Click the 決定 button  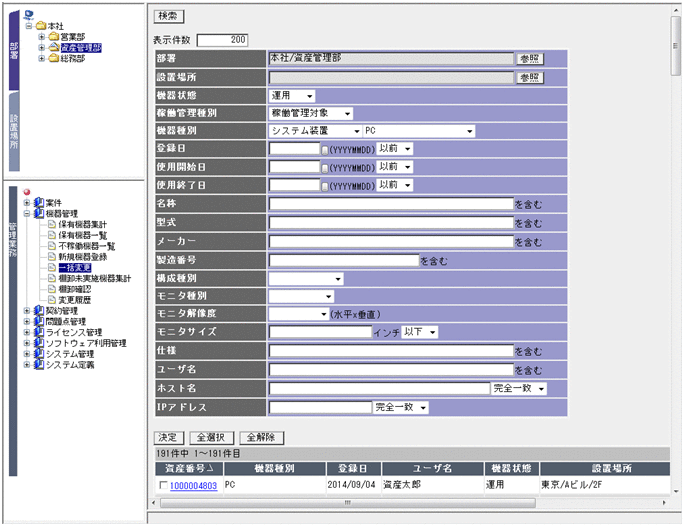(x=169, y=438)
